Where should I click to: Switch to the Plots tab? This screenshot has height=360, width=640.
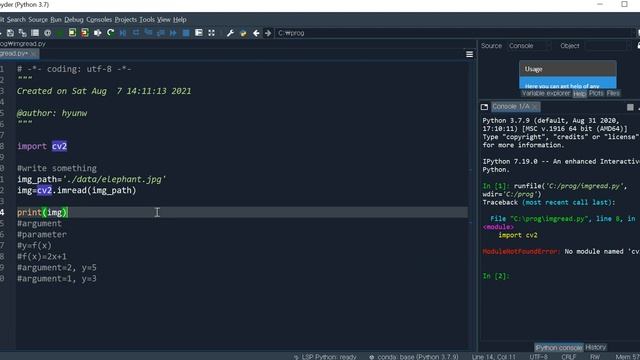tap(596, 93)
